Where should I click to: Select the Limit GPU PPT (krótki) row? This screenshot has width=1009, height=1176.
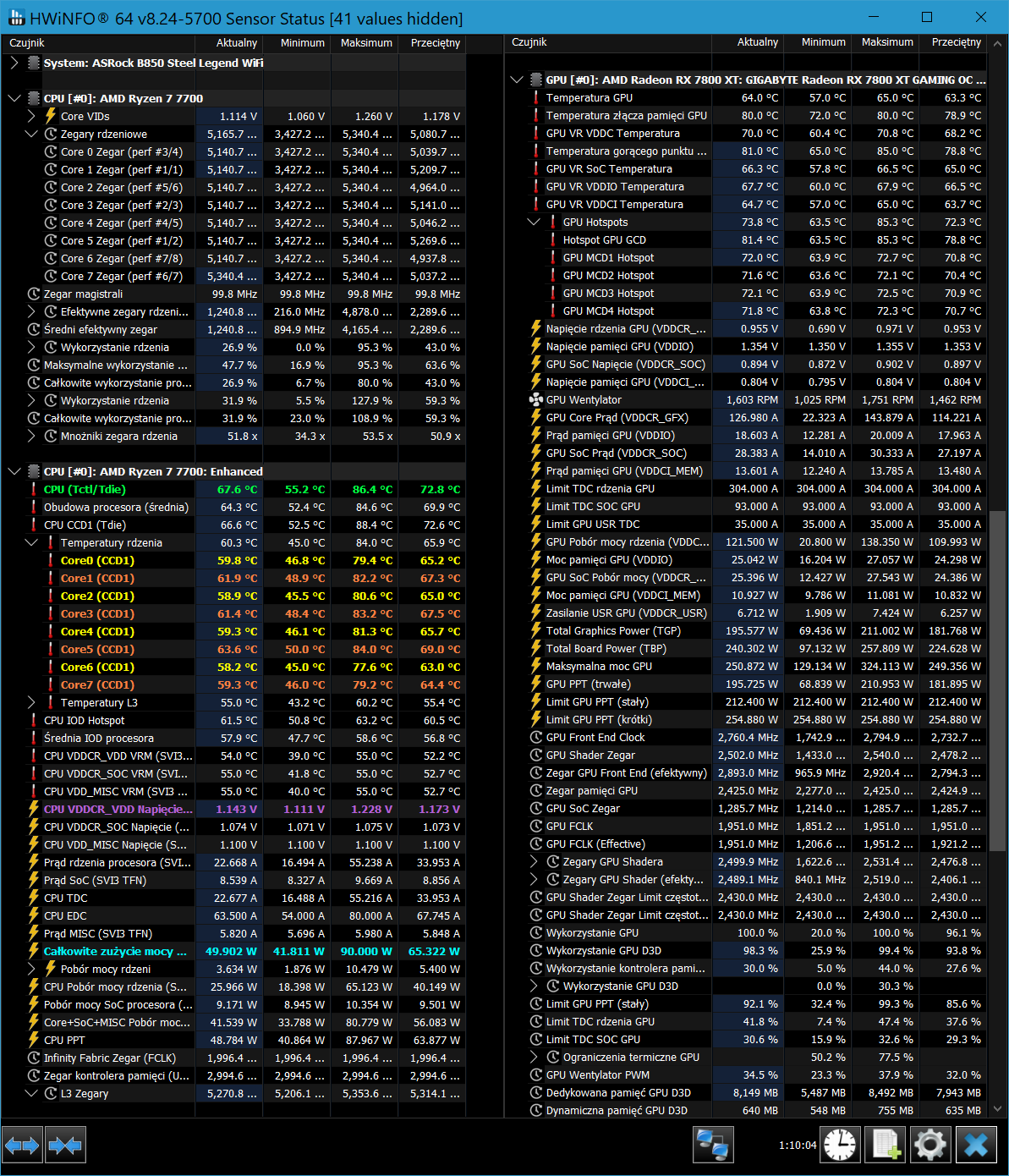[745, 719]
